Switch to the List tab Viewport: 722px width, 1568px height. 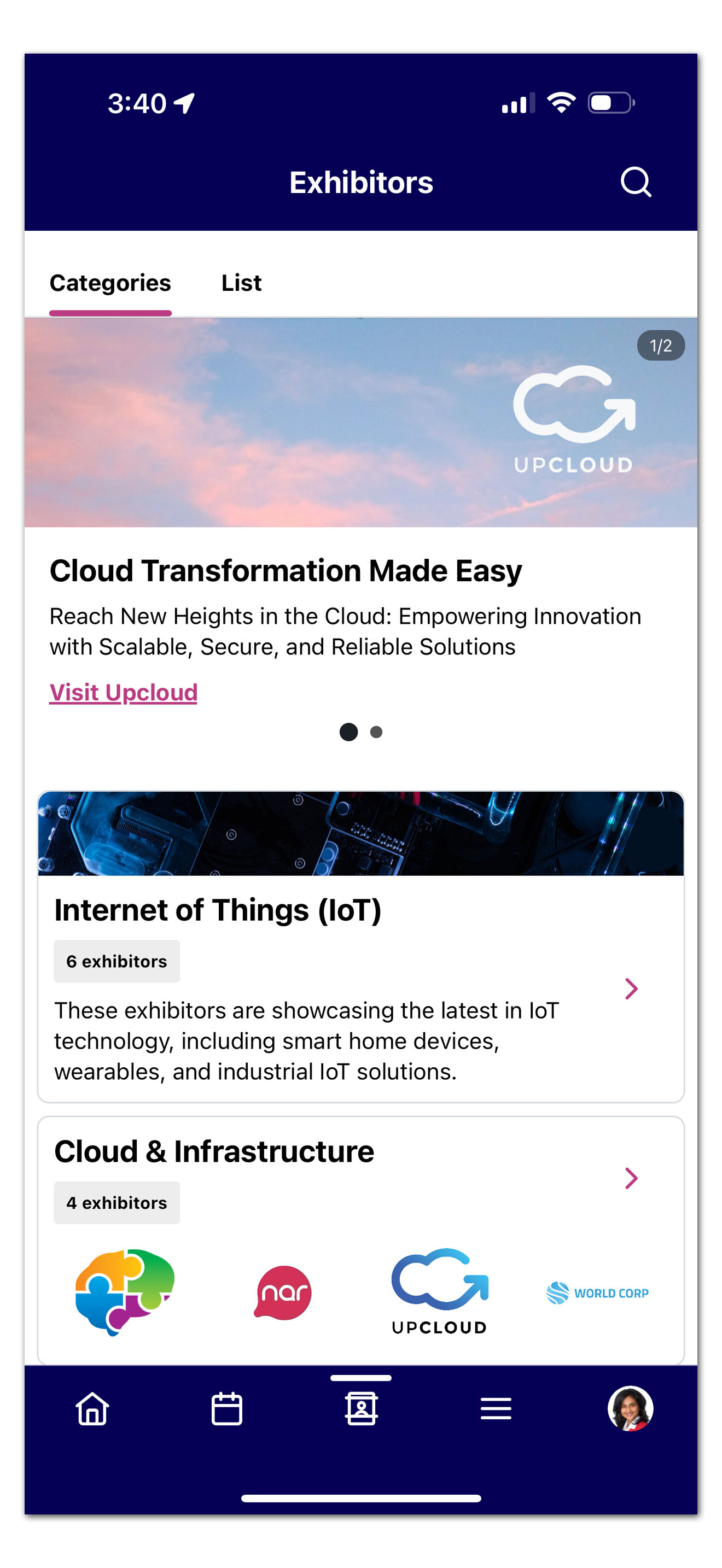click(241, 283)
